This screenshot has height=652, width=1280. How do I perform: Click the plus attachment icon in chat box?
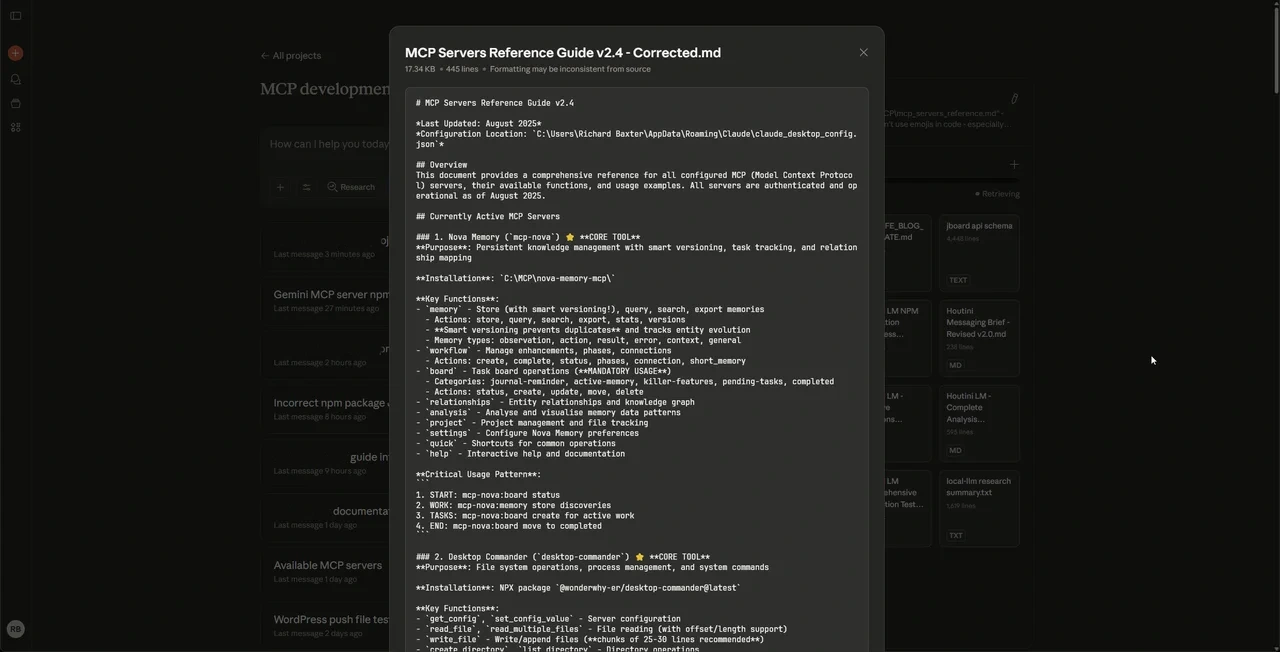pos(281,187)
